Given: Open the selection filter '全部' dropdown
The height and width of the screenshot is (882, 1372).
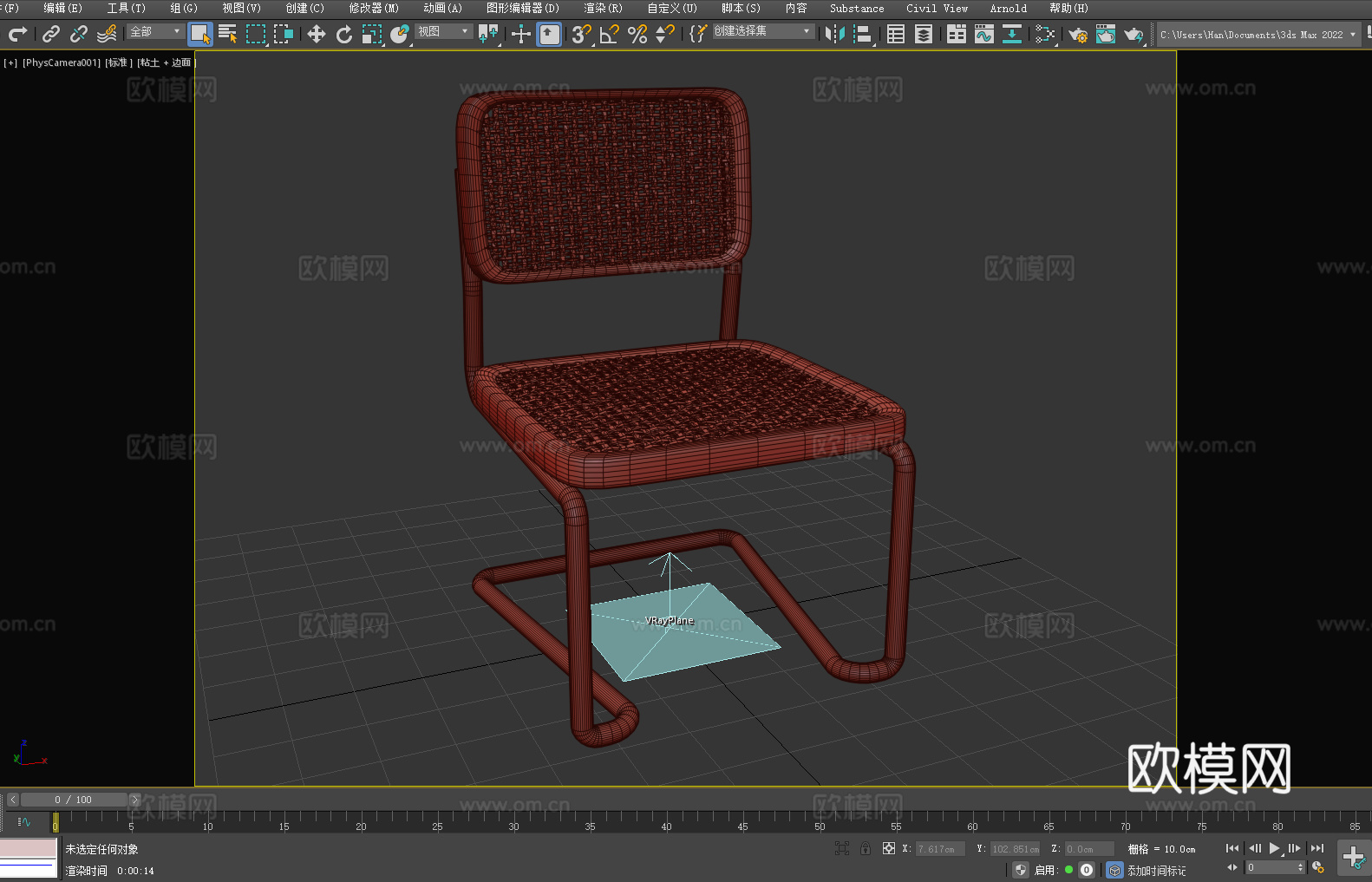Looking at the screenshot, I should pos(155,31).
